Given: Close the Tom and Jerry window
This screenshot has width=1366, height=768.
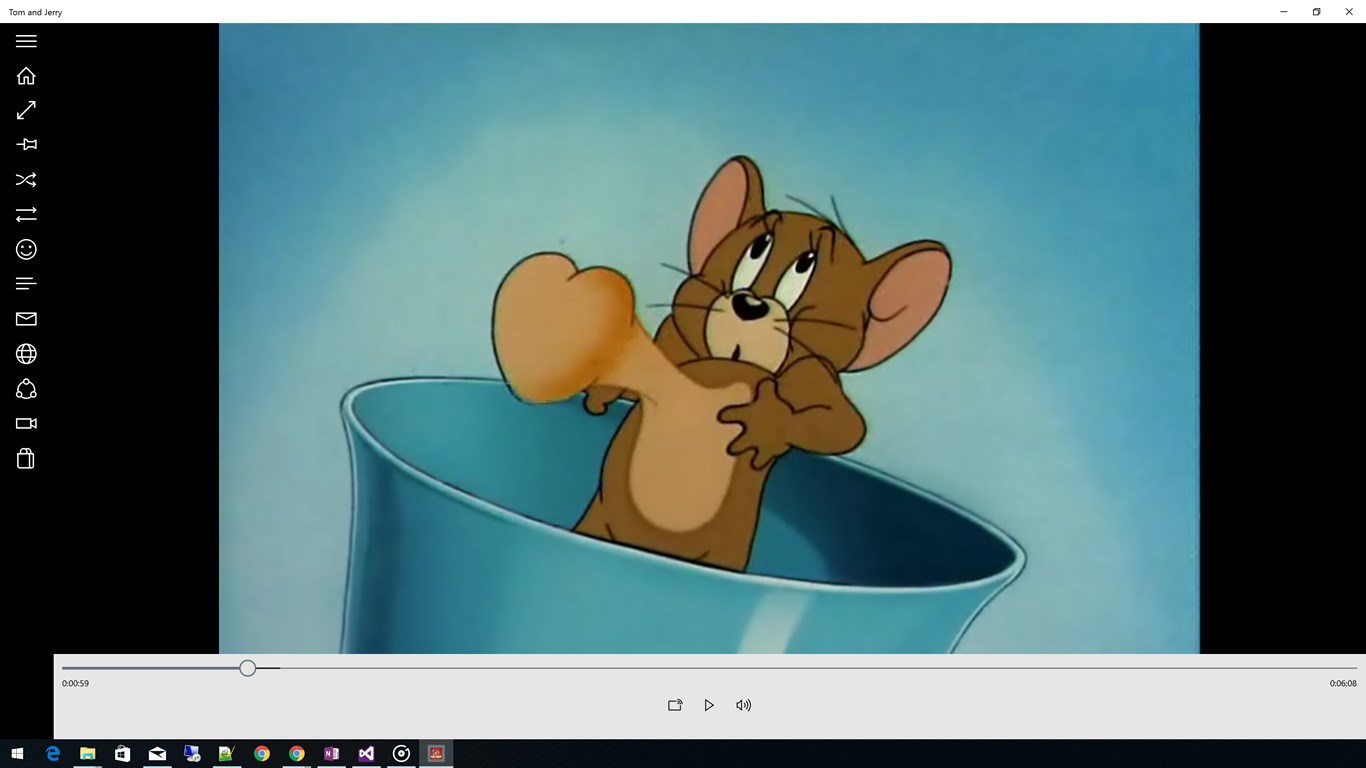Looking at the screenshot, I should (x=1349, y=12).
